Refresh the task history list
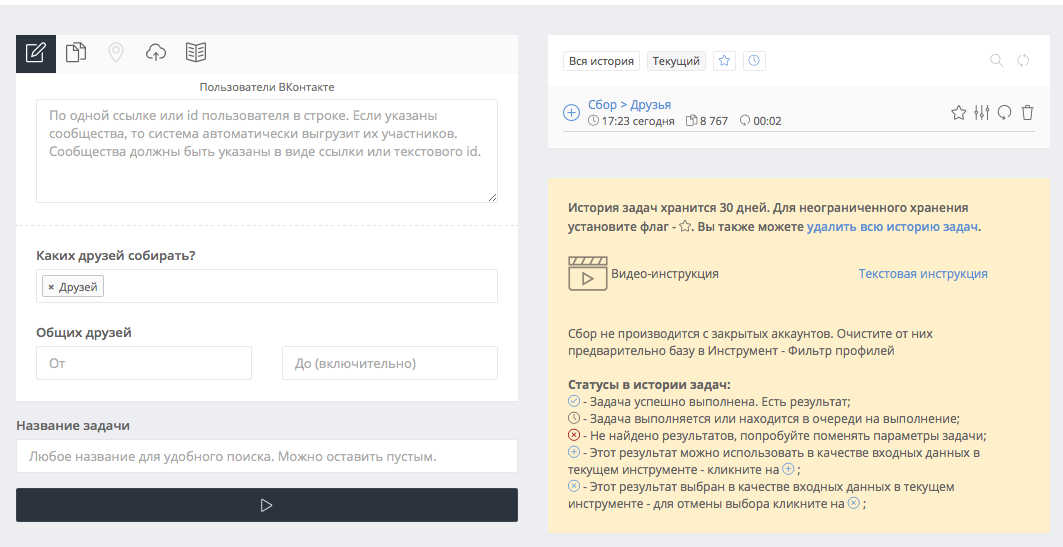 click(x=1023, y=61)
